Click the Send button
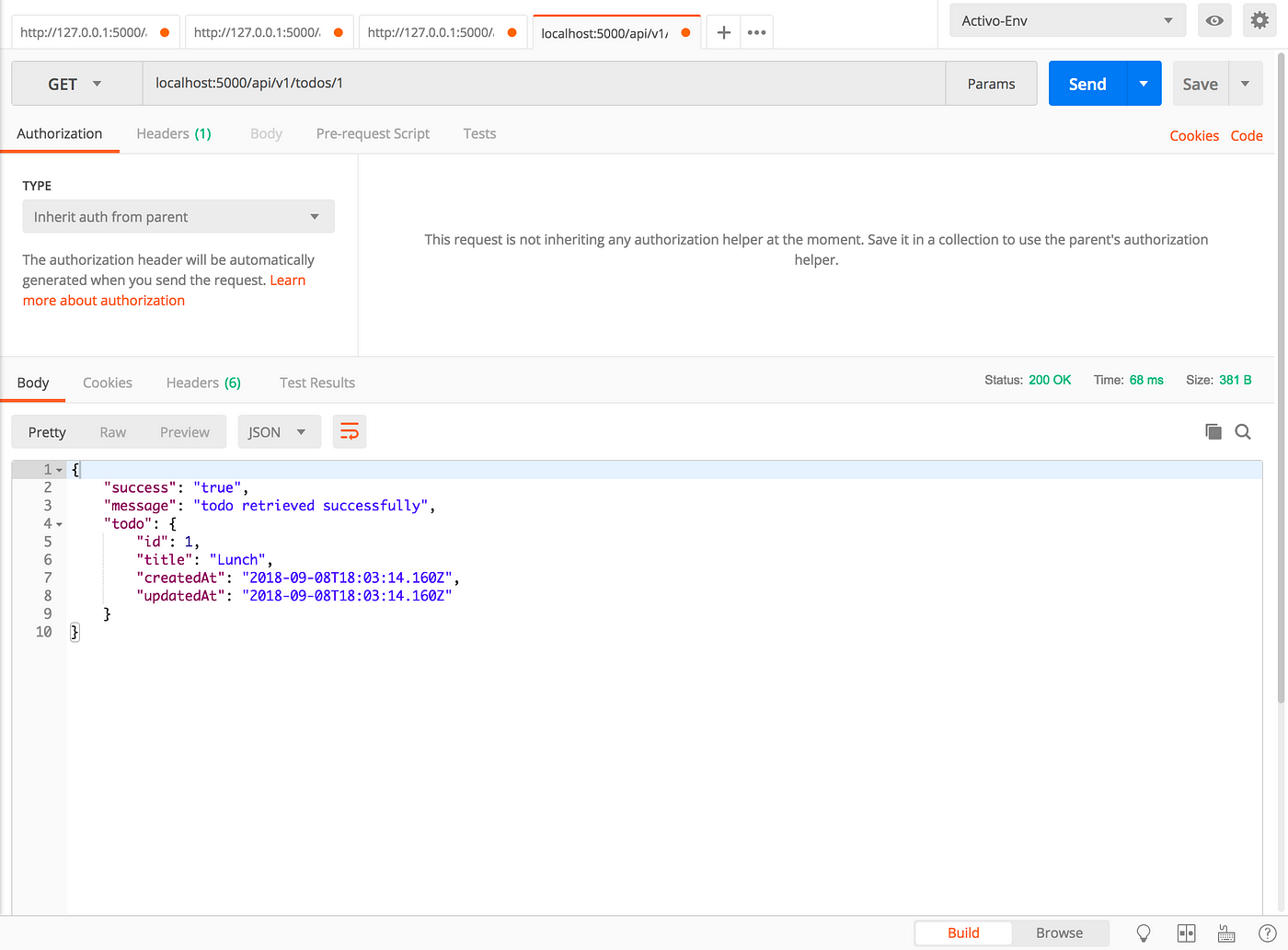Image resolution: width=1288 pixels, height=950 pixels. (1087, 84)
